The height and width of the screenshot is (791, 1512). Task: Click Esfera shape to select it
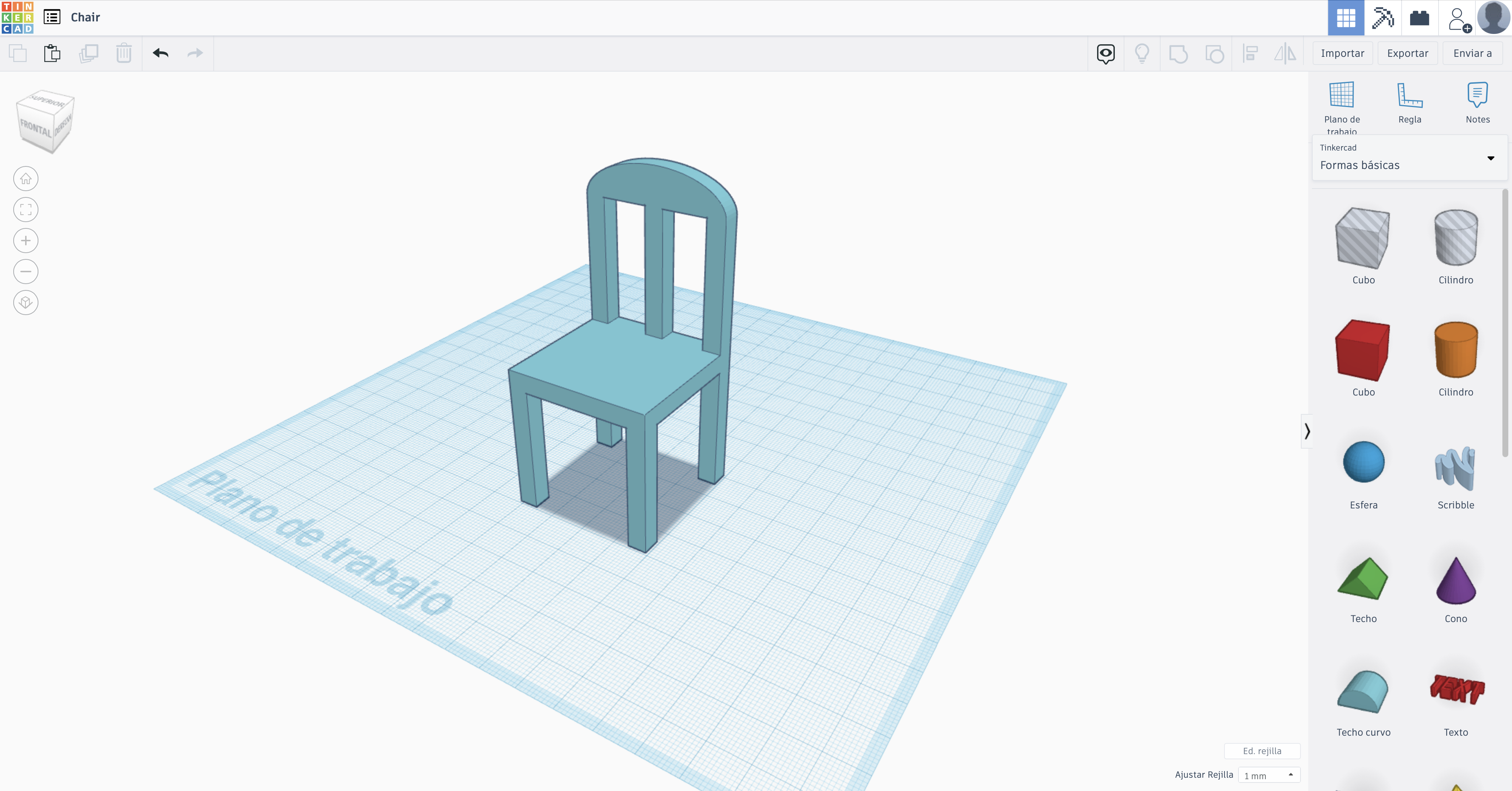1363,462
